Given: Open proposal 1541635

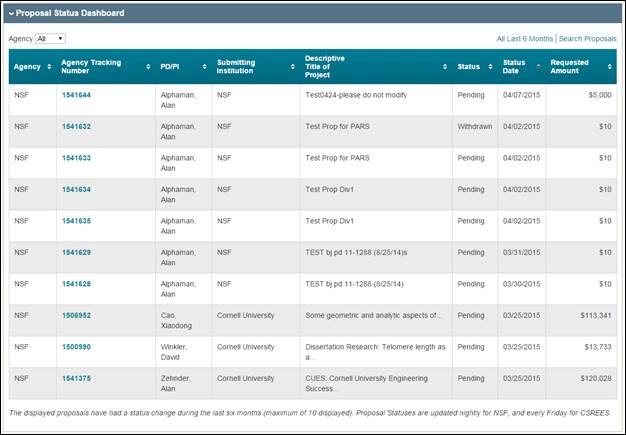Looking at the screenshot, I should tap(76, 221).
